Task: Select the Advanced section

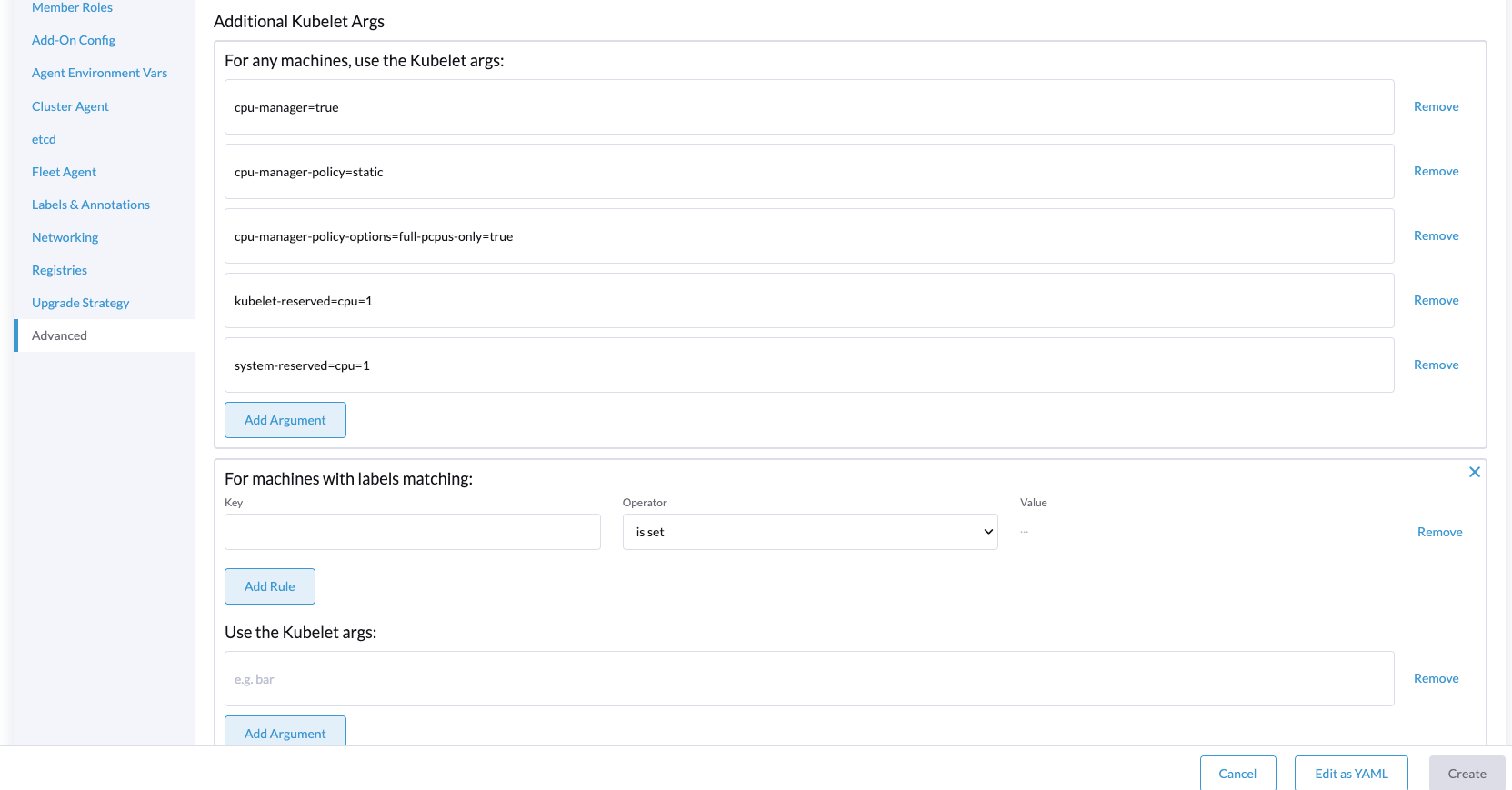Action: [105, 335]
